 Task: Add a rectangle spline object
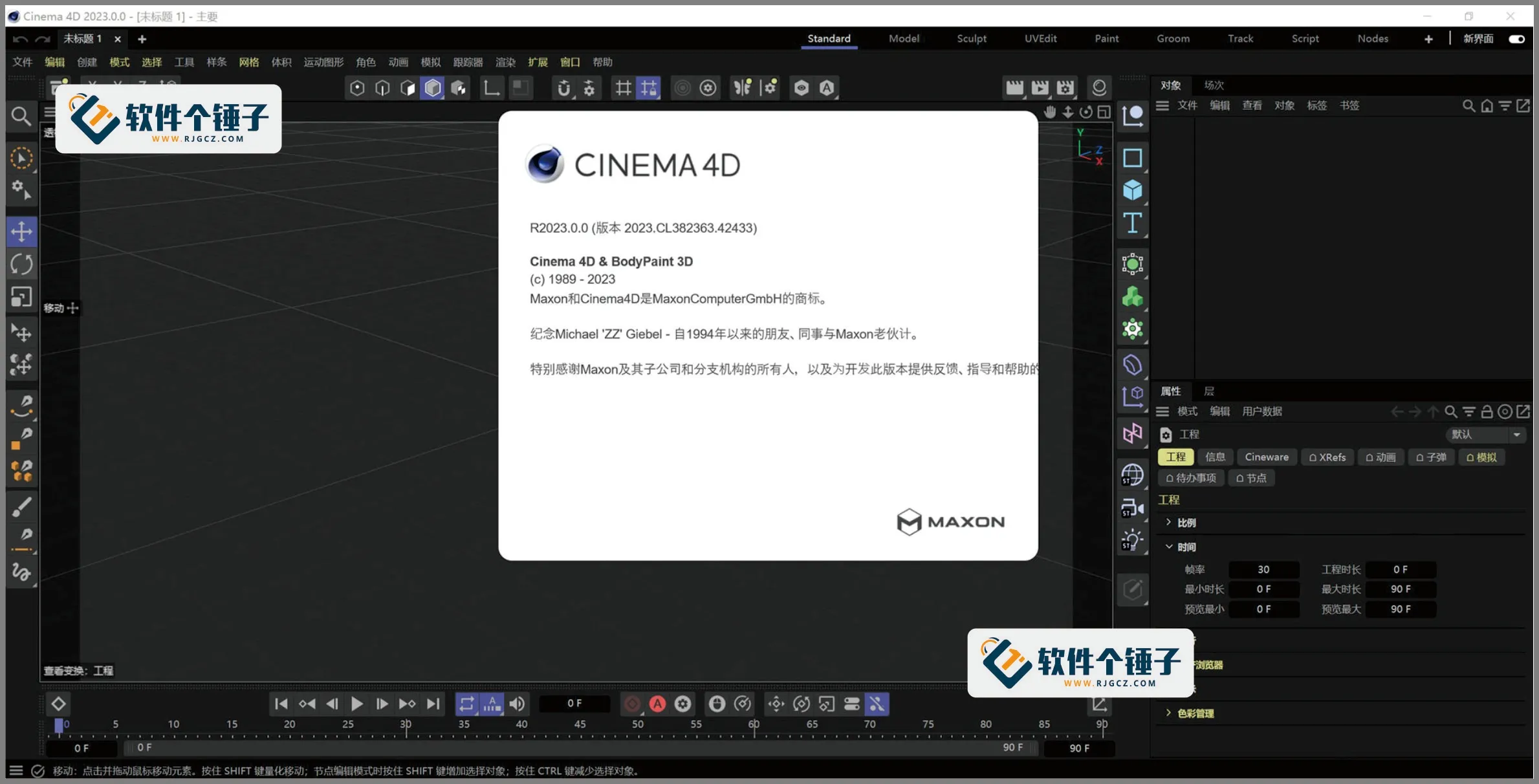[x=1132, y=158]
